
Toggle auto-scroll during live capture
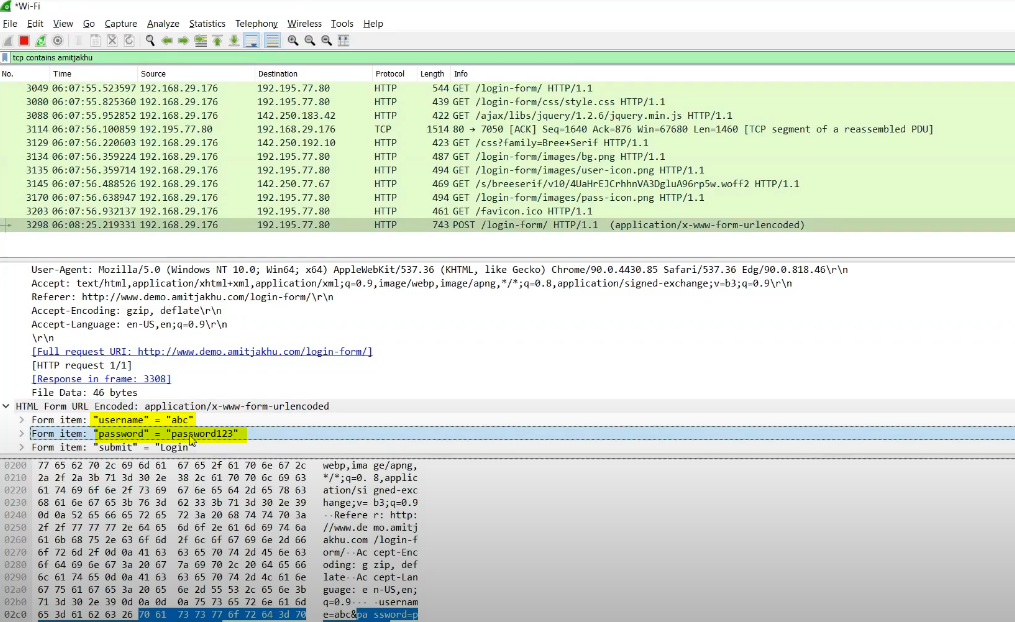pyautogui.click(x=252, y=41)
